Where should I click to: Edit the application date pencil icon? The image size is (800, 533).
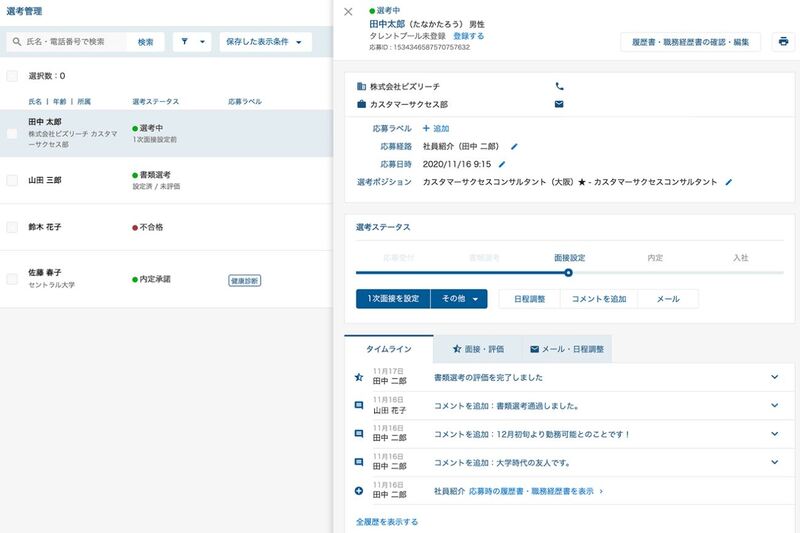pyautogui.click(x=502, y=164)
